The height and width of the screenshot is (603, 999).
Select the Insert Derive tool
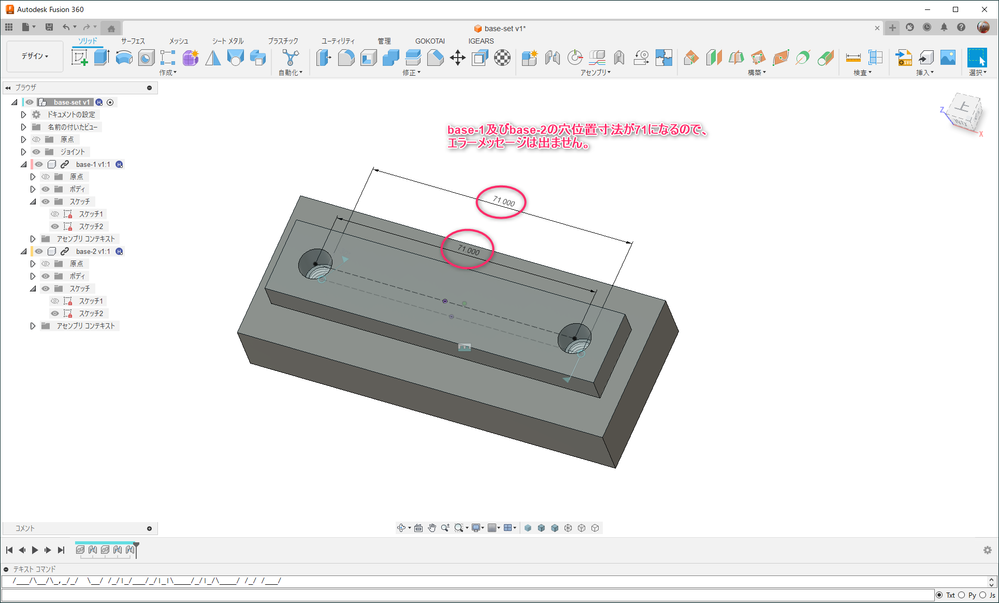pyautogui.click(x=903, y=58)
